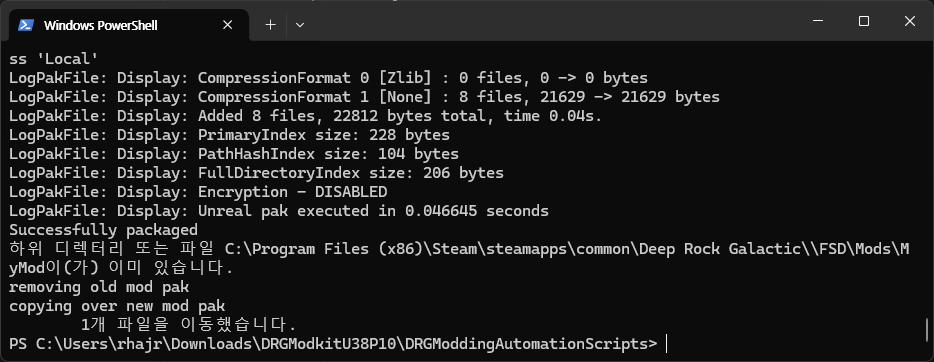This screenshot has height=362, width=934.
Task: Click the Deep Rock Galactic path text
Action: click(721, 249)
